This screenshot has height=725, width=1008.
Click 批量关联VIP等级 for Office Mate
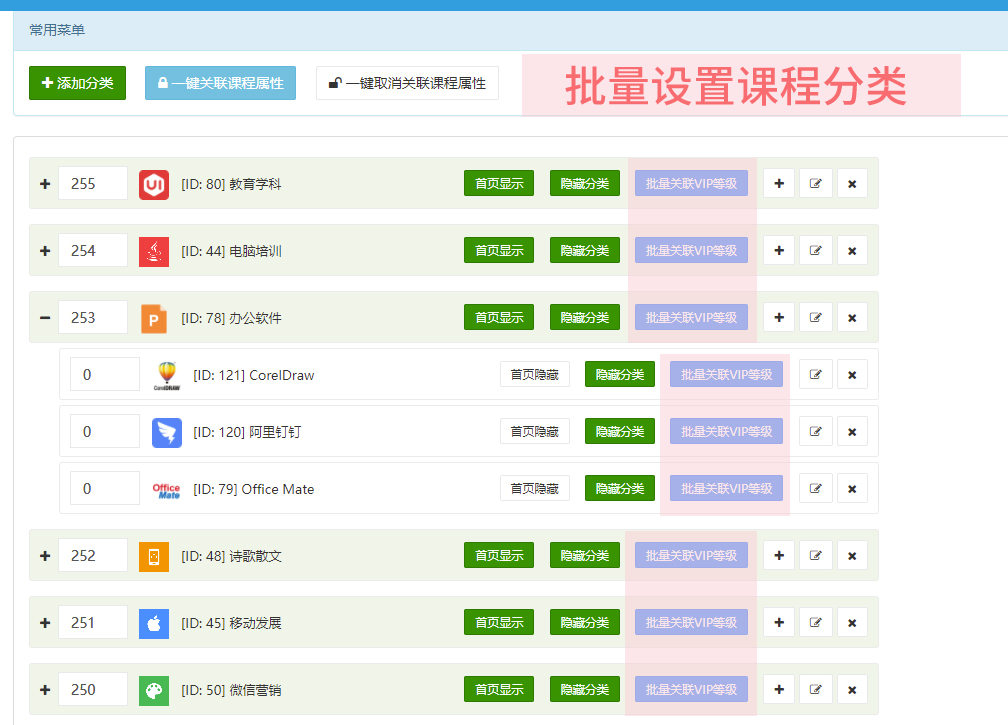click(726, 488)
